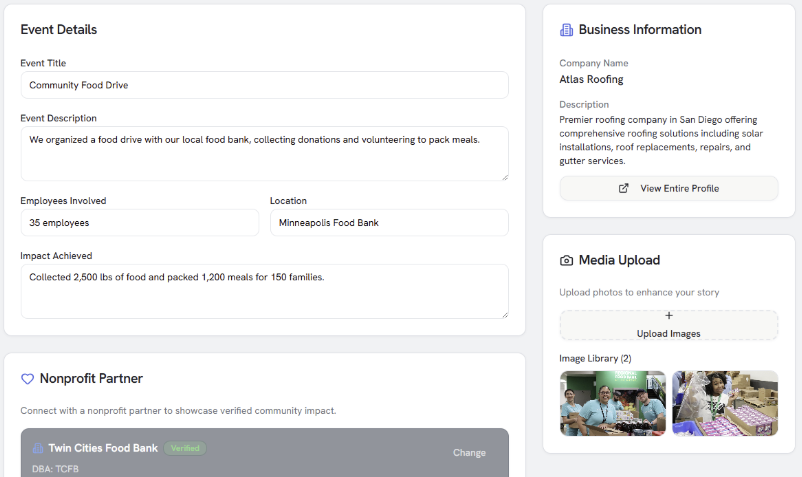Screen dimensions: 802x477
Task: Click the Verified badge on the nonprofit
Action: pos(185,449)
